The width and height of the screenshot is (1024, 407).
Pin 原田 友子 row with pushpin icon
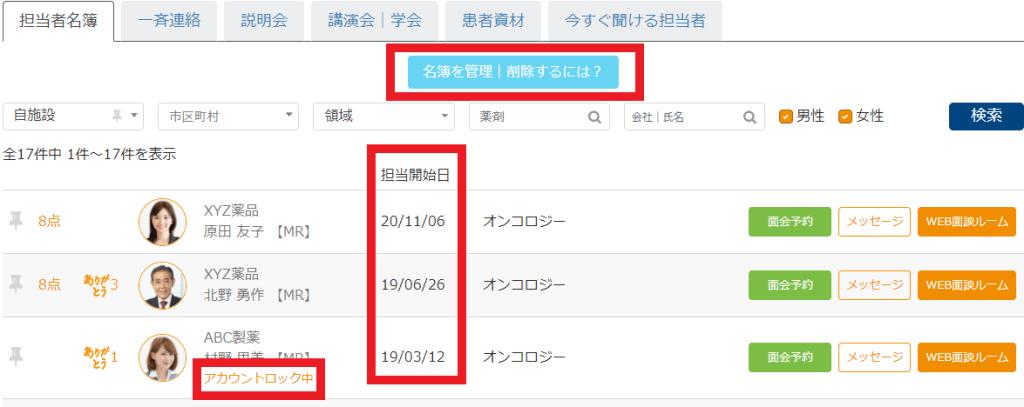pyautogui.click(x=16, y=221)
